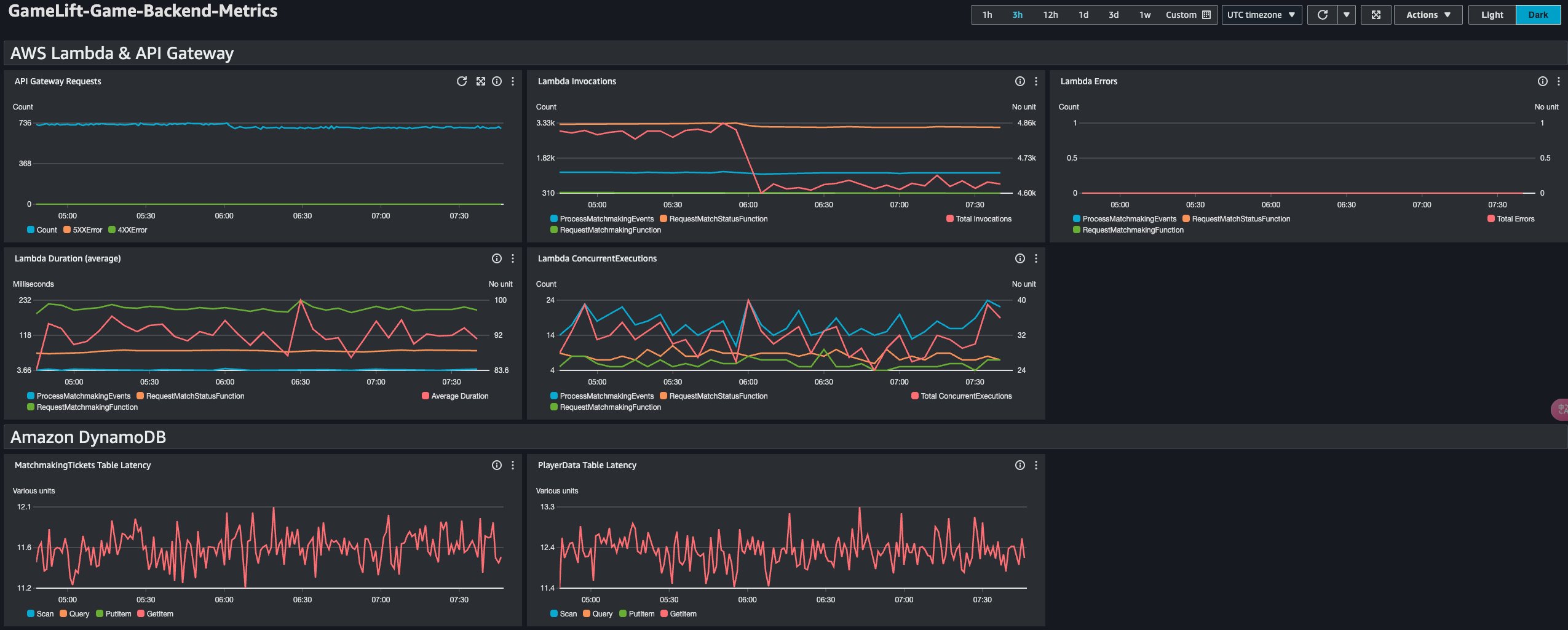Show info for MatchmakingTickets Table Latency

tap(497, 465)
